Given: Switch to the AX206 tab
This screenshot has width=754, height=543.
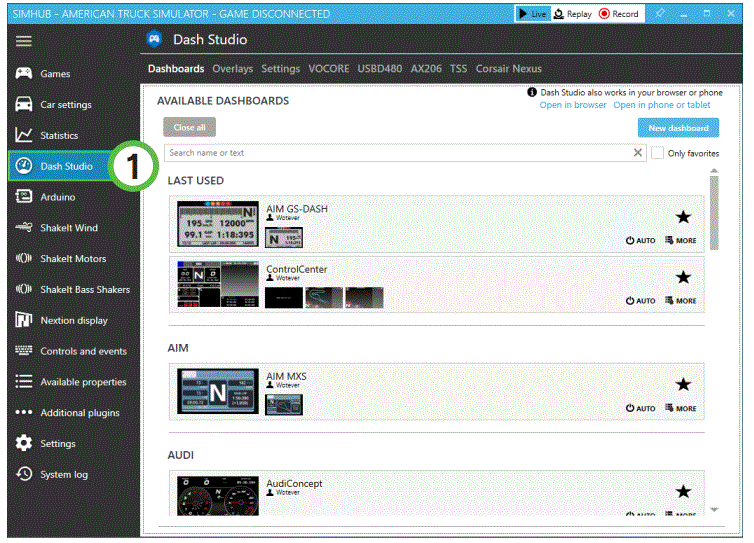Looking at the screenshot, I should coord(426,69).
